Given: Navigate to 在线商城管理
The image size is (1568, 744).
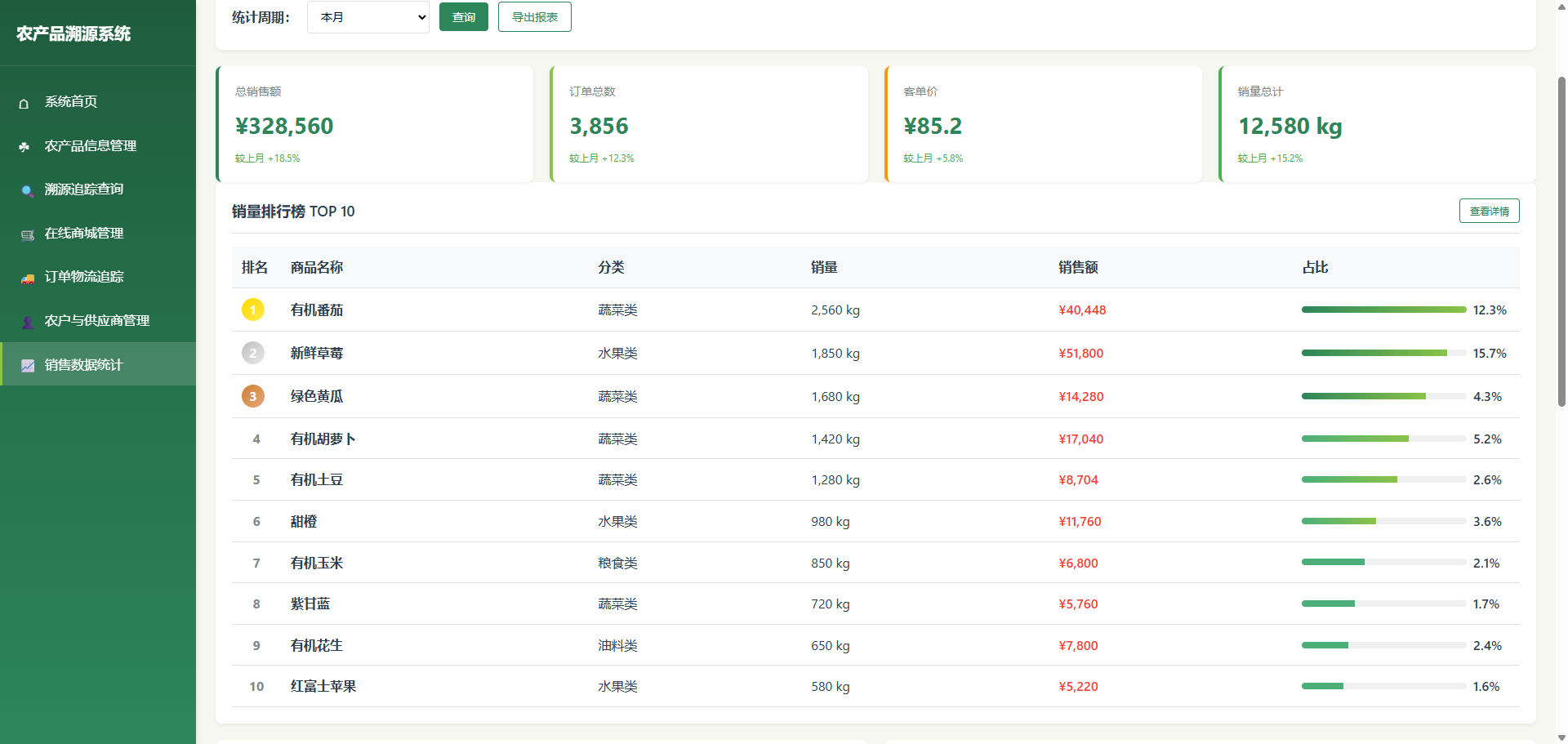Looking at the screenshot, I should coord(98,233).
